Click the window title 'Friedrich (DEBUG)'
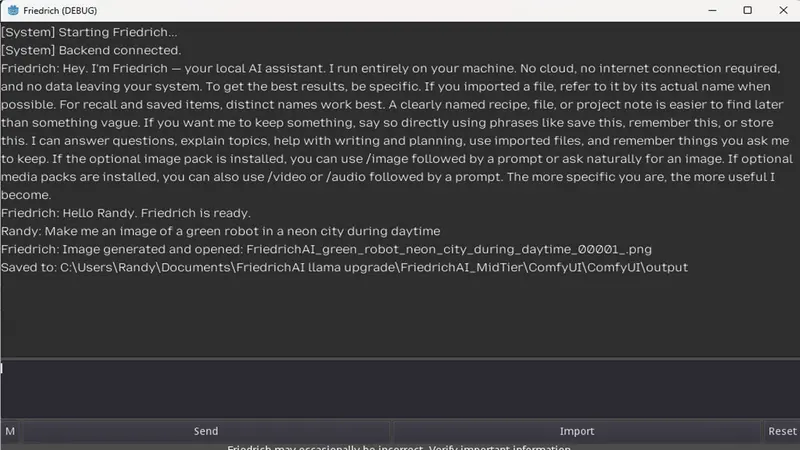Image resolution: width=800 pixels, height=450 pixels. point(60,10)
